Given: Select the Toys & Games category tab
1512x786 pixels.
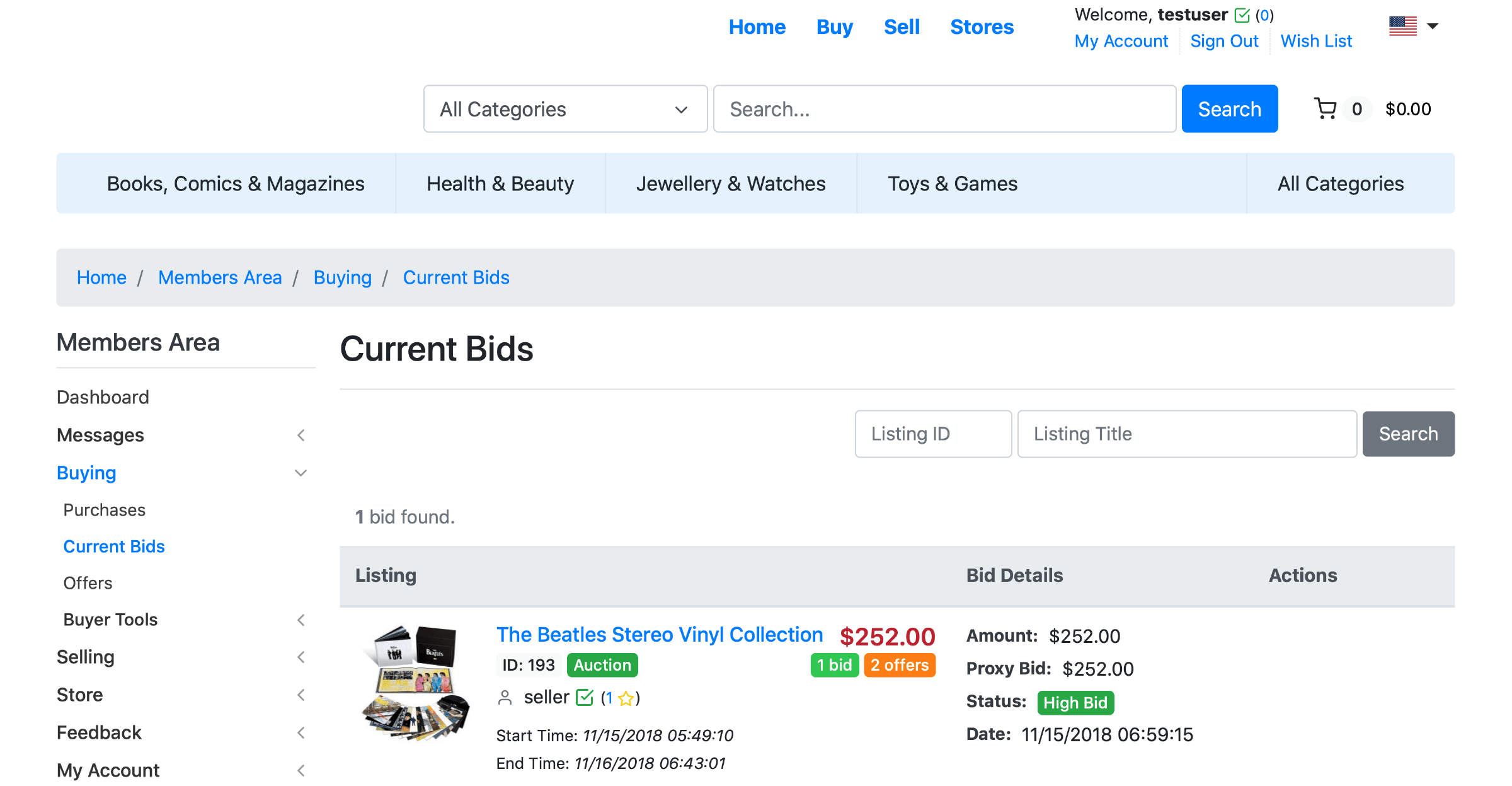Looking at the screenshot, I should (952, 183).
